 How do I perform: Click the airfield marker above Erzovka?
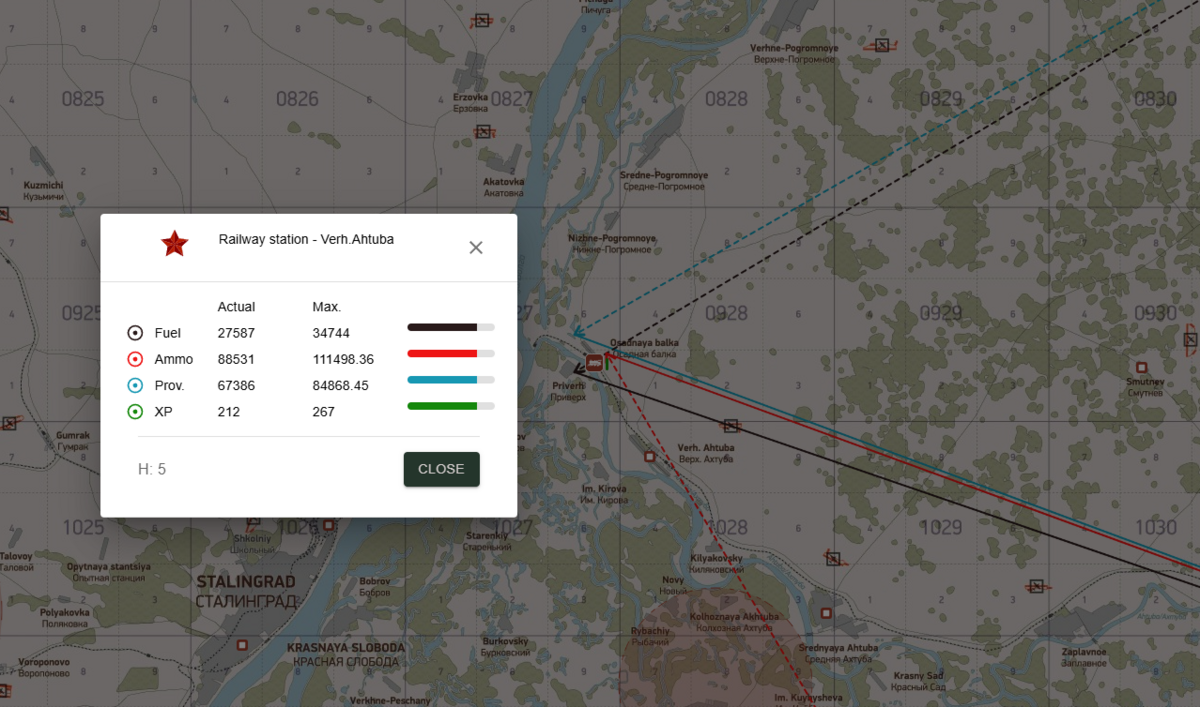(x=483, y=19)
